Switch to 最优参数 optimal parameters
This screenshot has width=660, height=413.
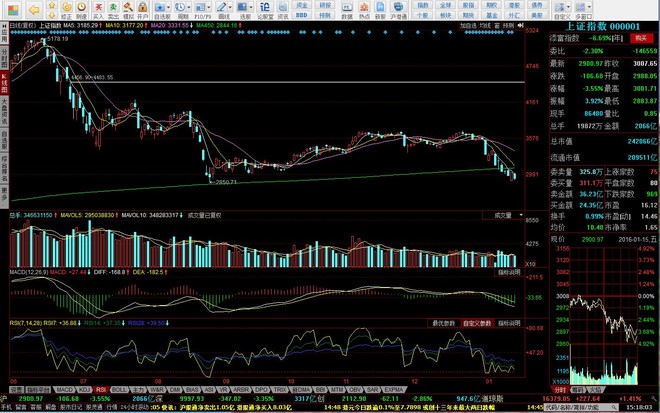coord(444,323)
